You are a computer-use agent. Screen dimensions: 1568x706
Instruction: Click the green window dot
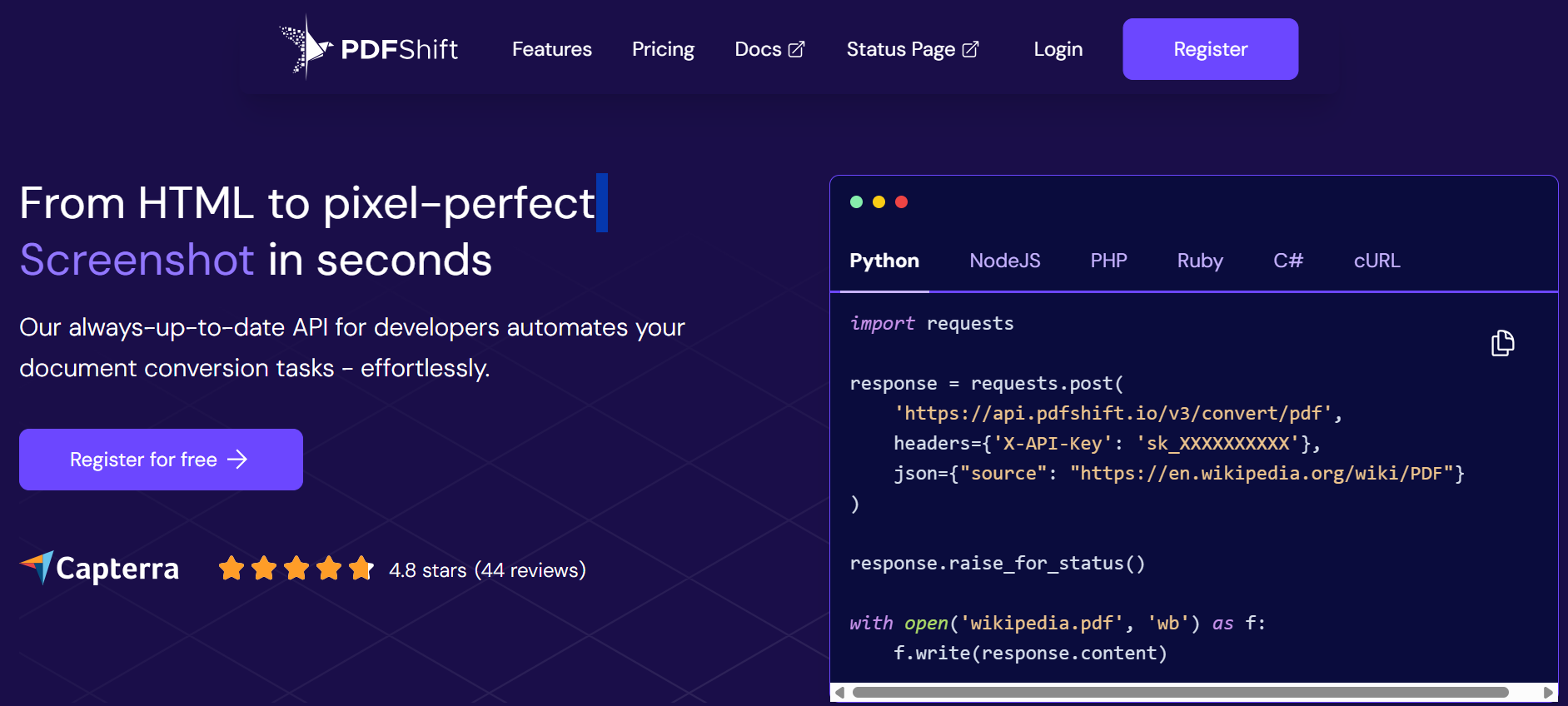click(856, 202)
